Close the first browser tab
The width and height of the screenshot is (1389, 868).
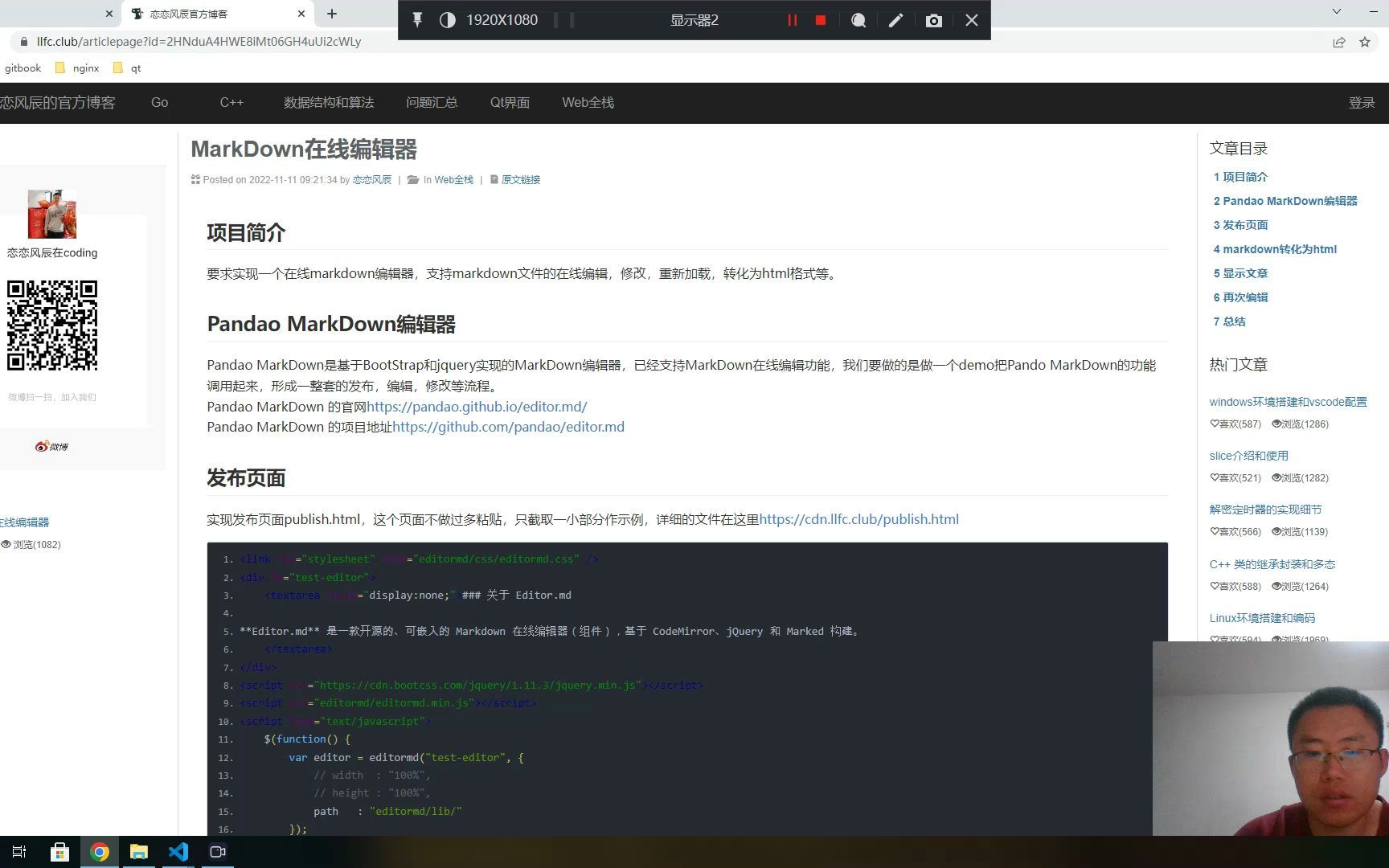coord(109,14)
